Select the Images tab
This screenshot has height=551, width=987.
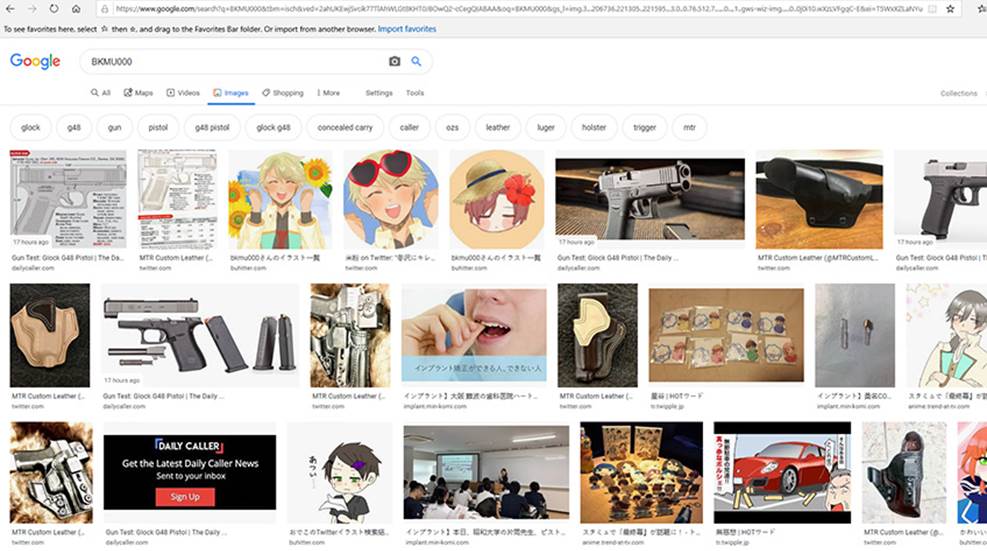pyautogui.click(x=231, y=93)
